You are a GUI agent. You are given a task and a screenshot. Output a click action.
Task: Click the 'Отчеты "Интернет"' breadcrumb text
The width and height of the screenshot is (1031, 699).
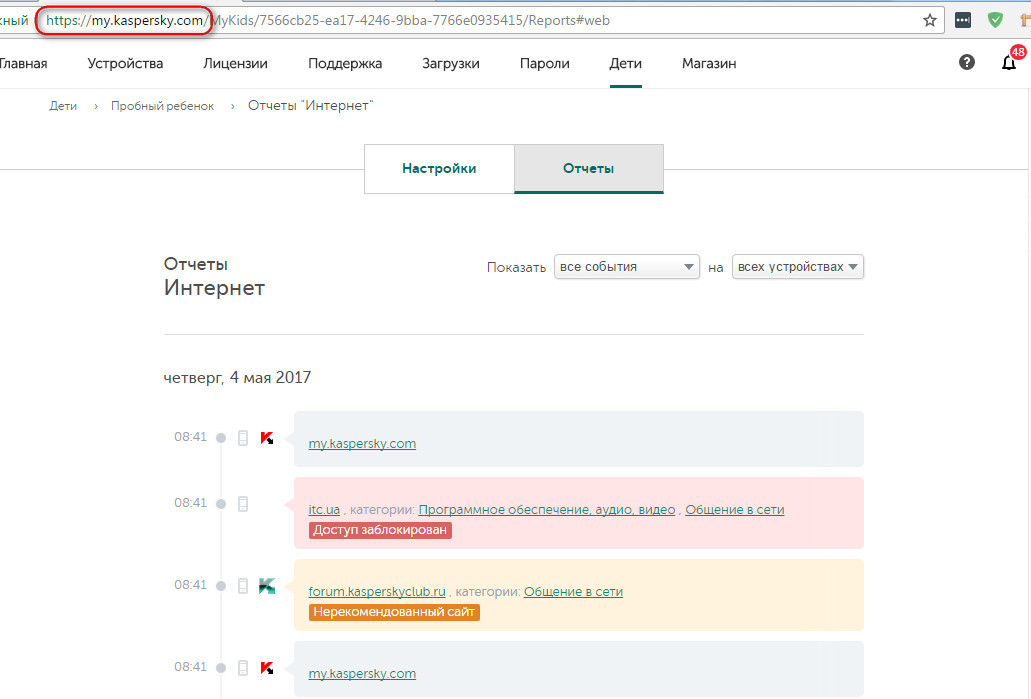point(310,106)
